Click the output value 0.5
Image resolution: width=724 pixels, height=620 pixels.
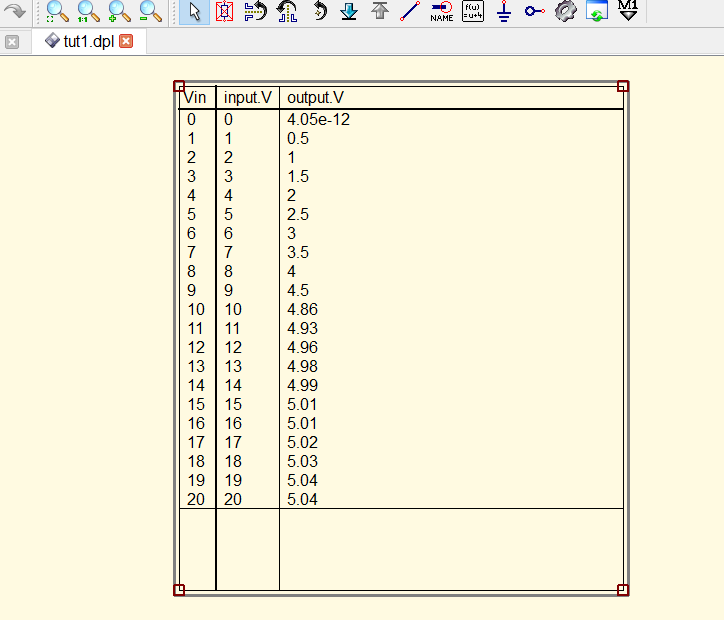pyautogui.click(x=298, y=138)
